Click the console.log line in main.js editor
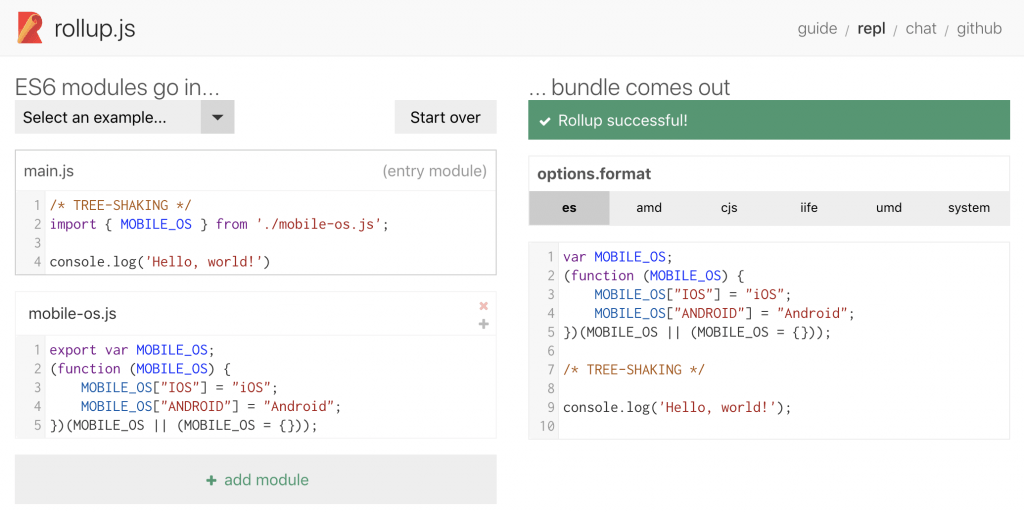Image resolution: width=1024 pixels, height=512 pixels. click(160, 262)
